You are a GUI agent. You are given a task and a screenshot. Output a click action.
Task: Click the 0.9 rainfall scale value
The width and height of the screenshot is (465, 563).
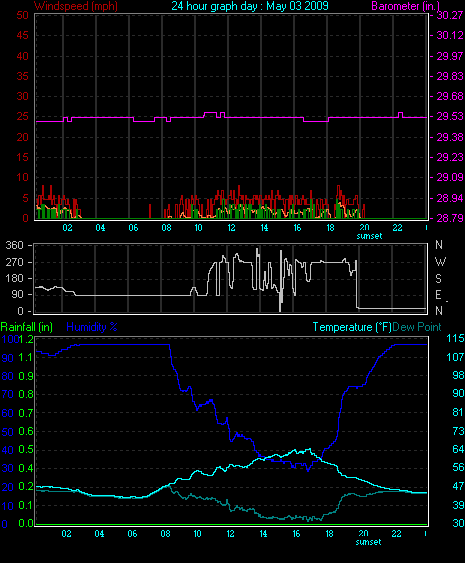[x=26, y=376]
